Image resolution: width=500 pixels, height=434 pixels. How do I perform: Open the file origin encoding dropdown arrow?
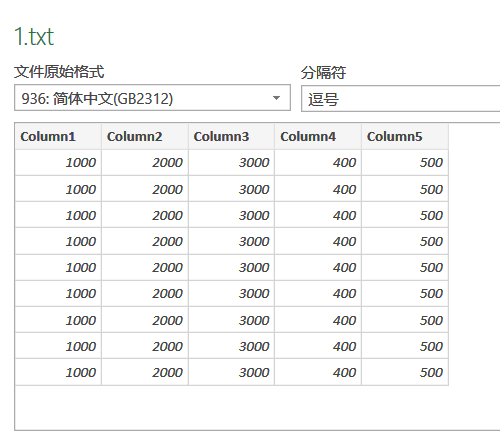click(276, 98)
